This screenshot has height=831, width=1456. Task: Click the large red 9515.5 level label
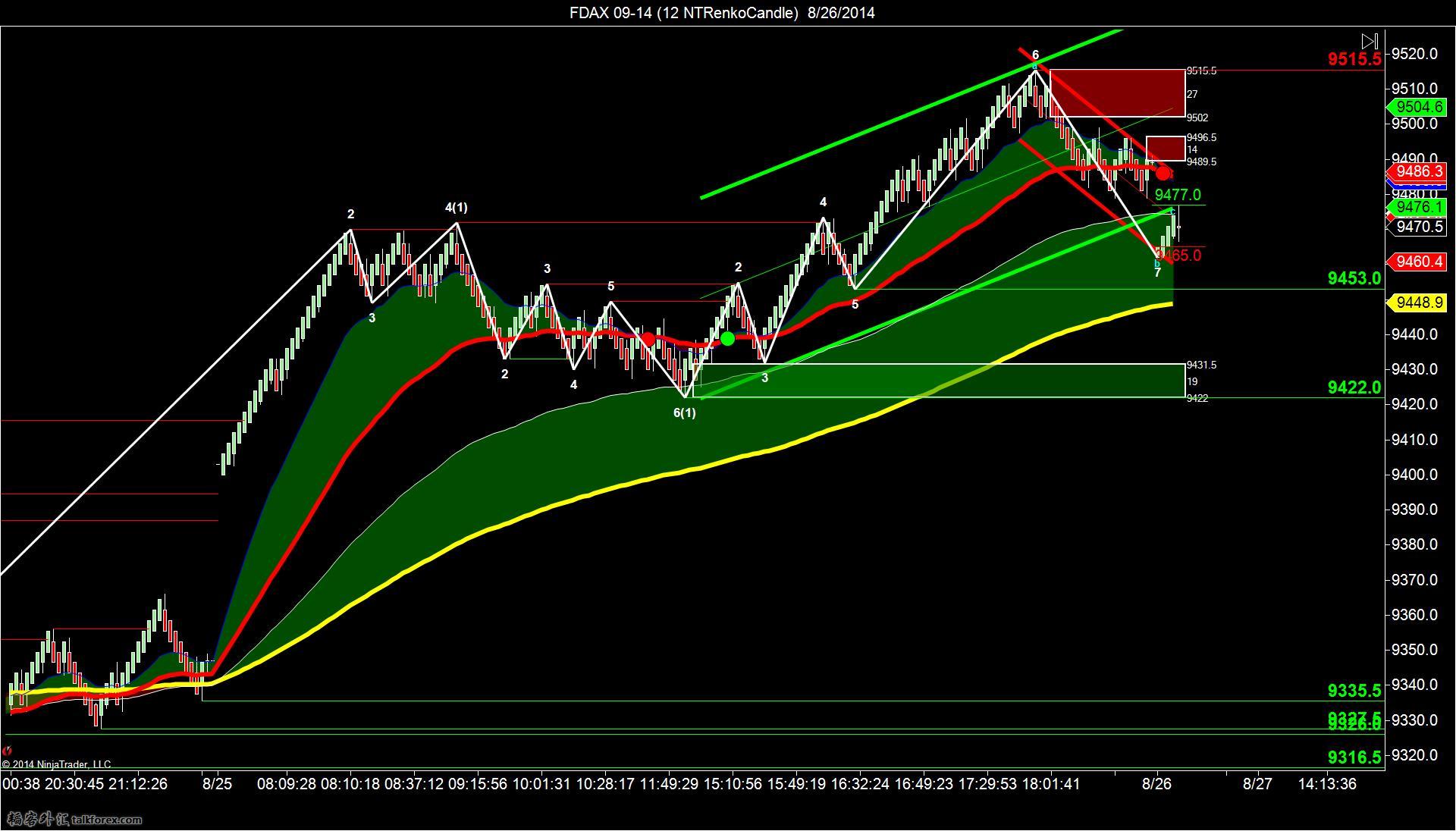(1354, 59)
